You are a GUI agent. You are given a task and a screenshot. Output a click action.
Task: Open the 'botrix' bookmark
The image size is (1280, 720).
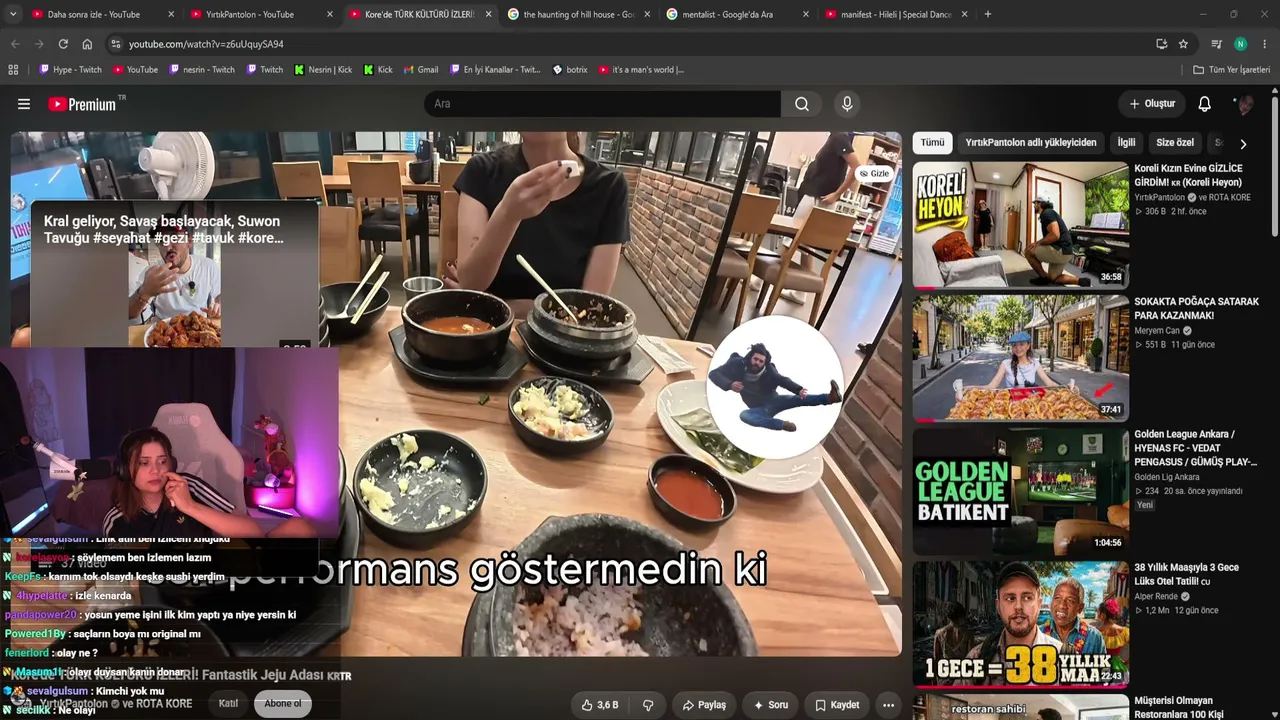click(570, 70)
